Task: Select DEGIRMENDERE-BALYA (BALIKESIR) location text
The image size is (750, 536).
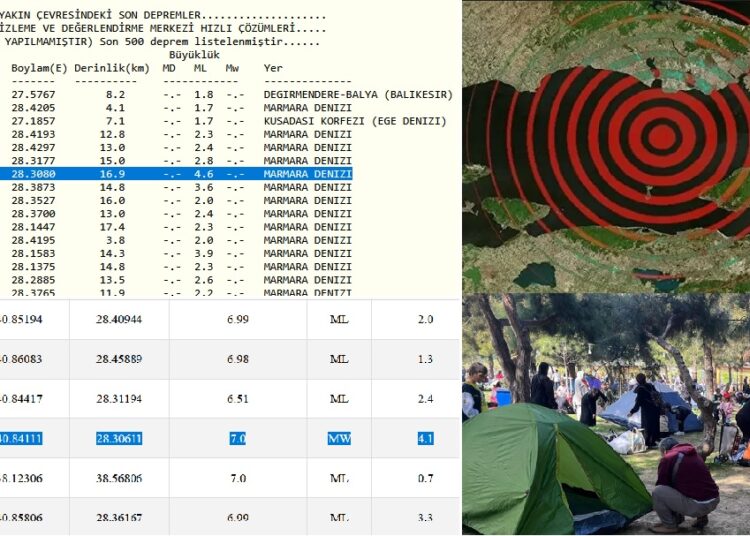Action: (x=358, y=95)
